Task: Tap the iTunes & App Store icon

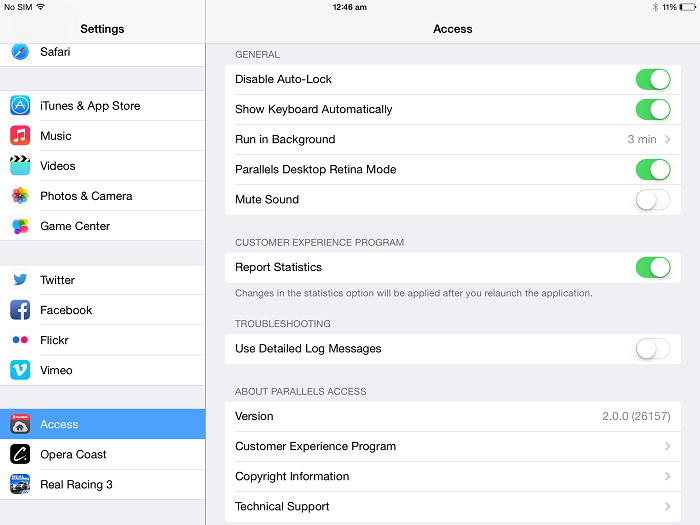Action: pos(20,106)
